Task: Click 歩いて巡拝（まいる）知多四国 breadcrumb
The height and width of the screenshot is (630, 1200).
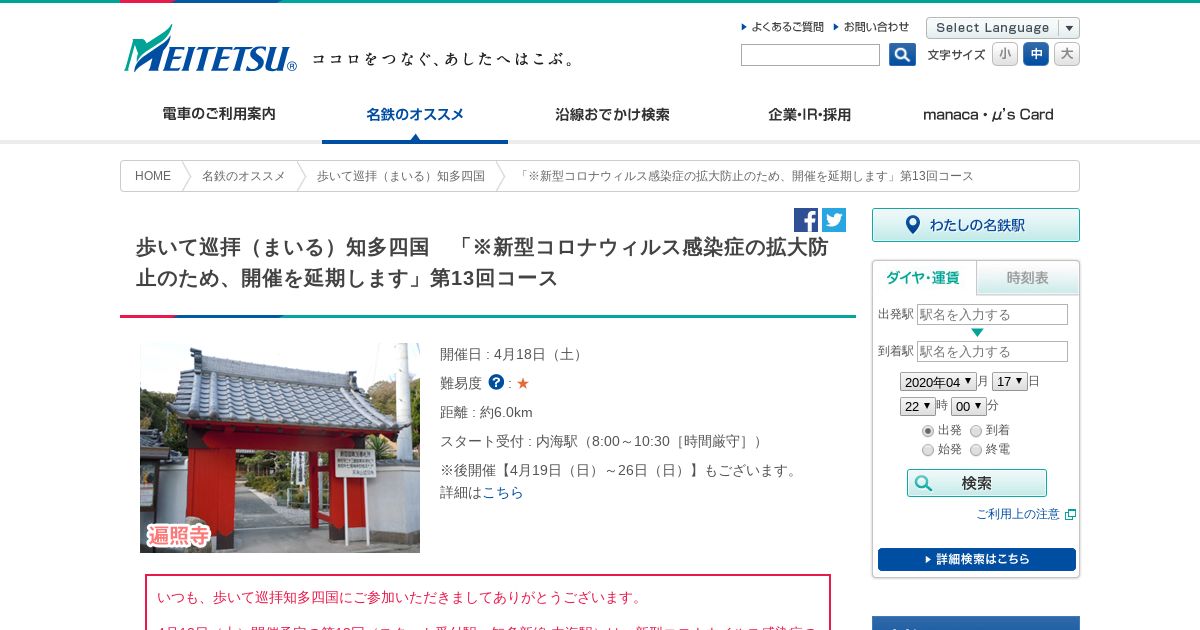Action: click(401, 176)
